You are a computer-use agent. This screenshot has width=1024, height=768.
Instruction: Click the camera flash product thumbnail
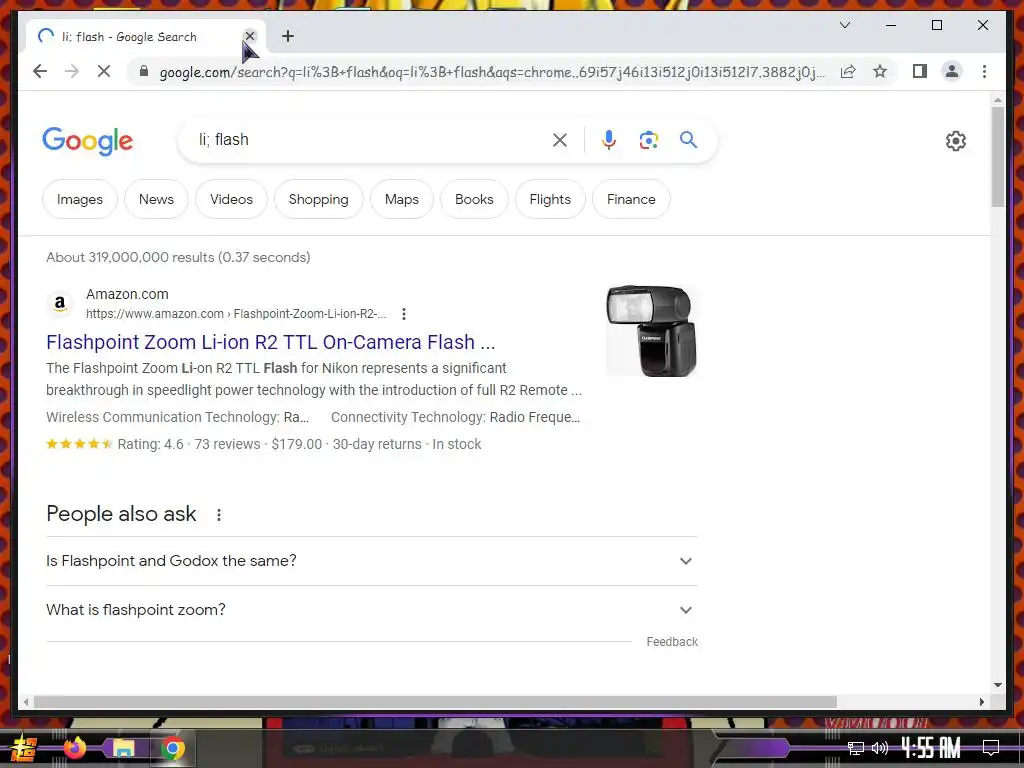[x=651, y=330]
